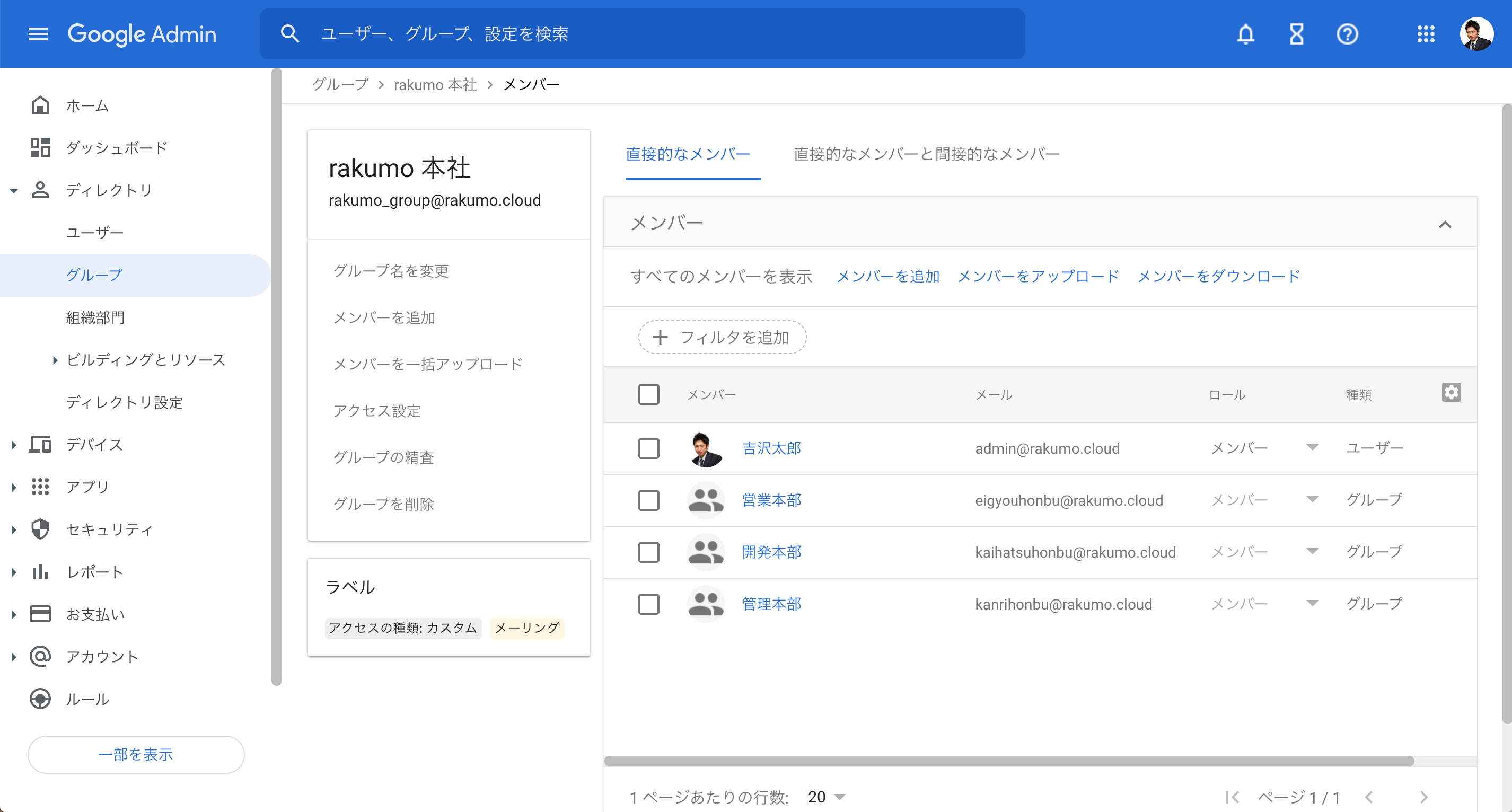1512x812 pixels.
Task: Click the Directory person icon
Action: [40, 190]
